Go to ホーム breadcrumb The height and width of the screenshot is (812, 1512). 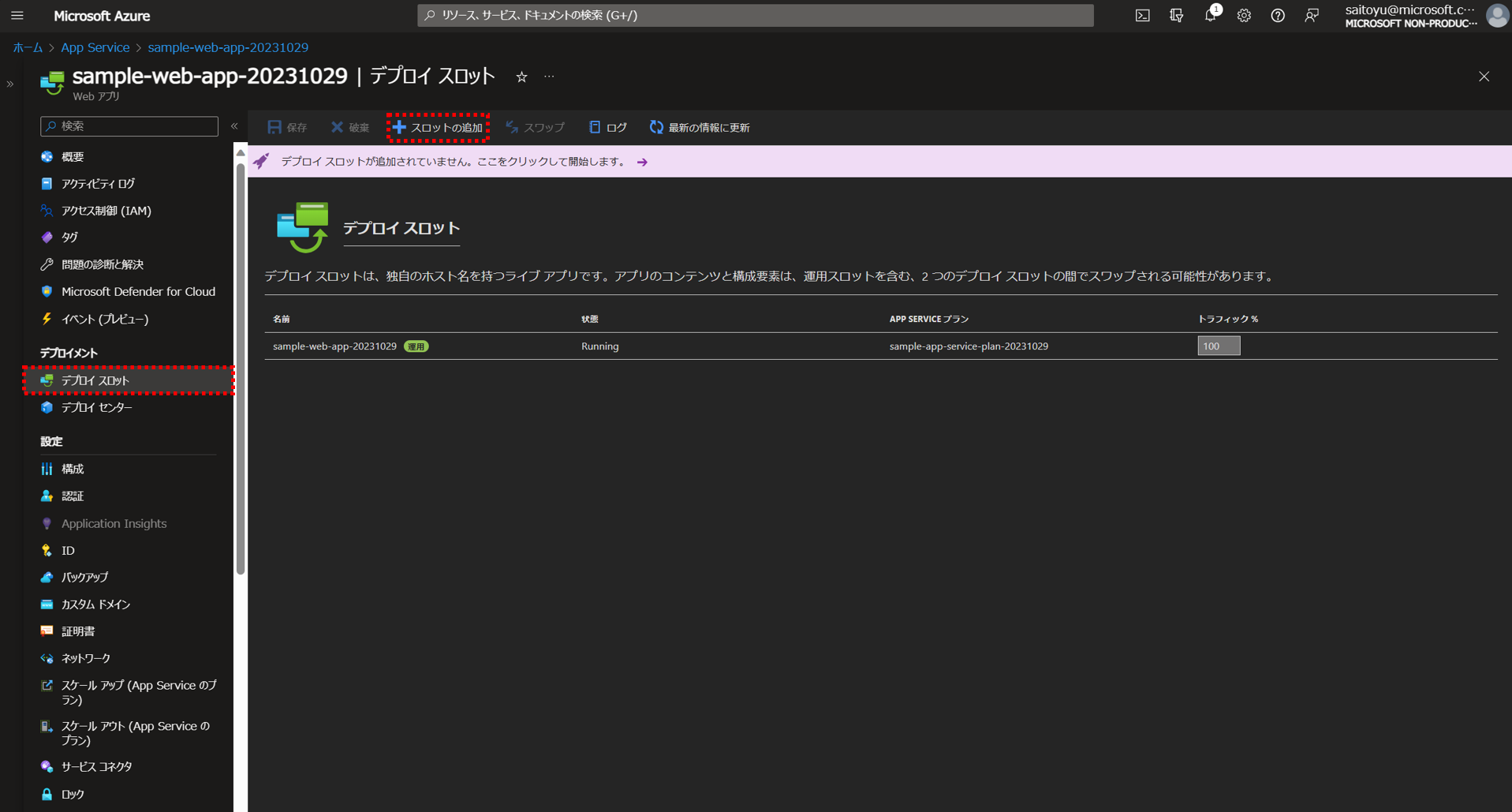28,47
